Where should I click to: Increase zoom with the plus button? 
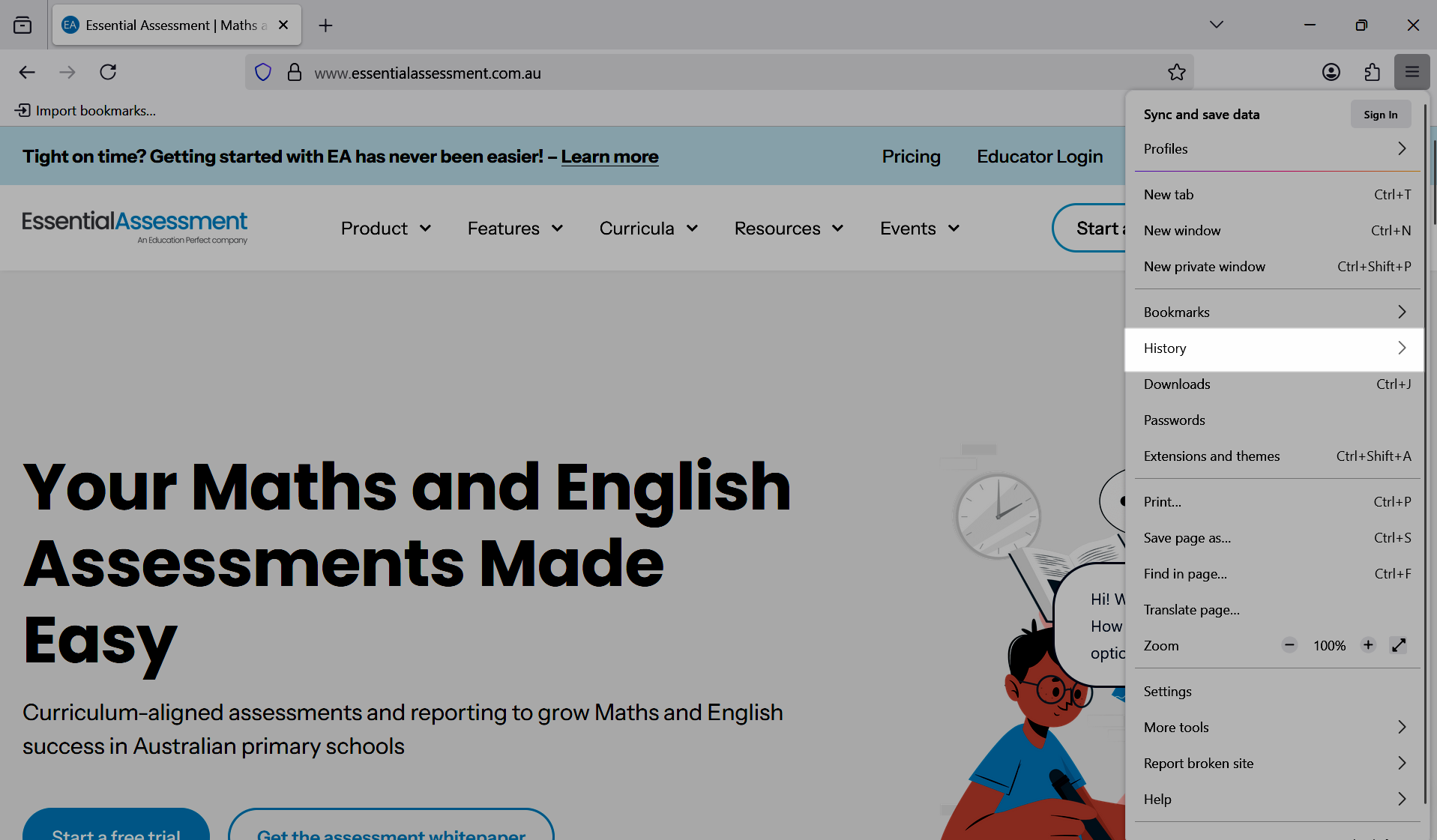pos(1368,645)
